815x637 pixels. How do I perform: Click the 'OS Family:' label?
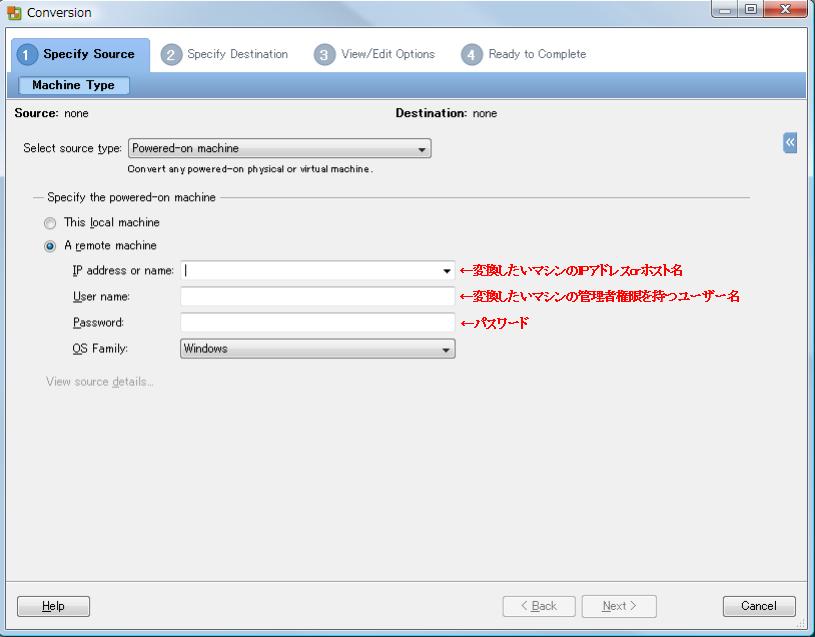click(100, 349)
